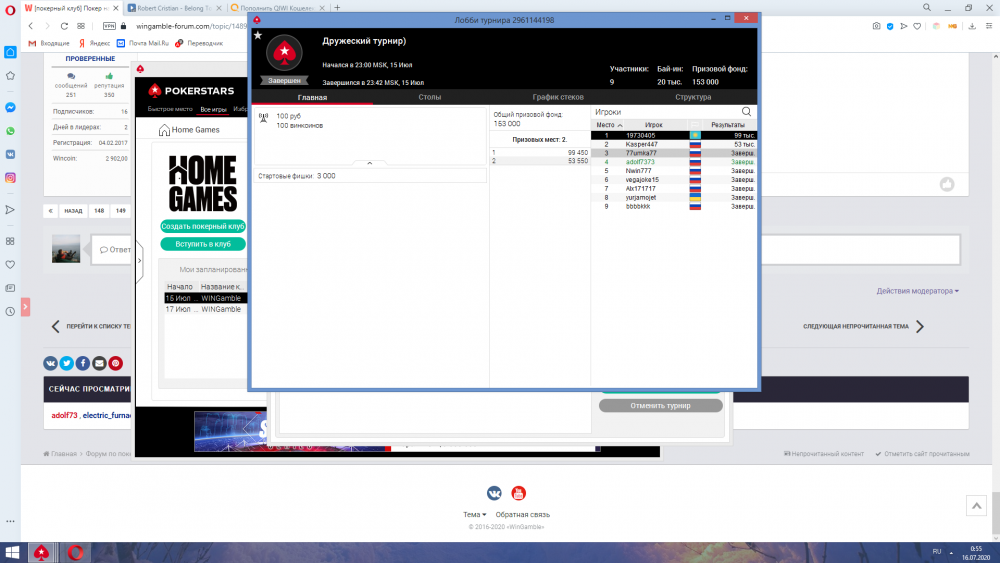Click the Opera snapshot camera icon
This screenshot has width=1000, height=563.
(876, 26)
